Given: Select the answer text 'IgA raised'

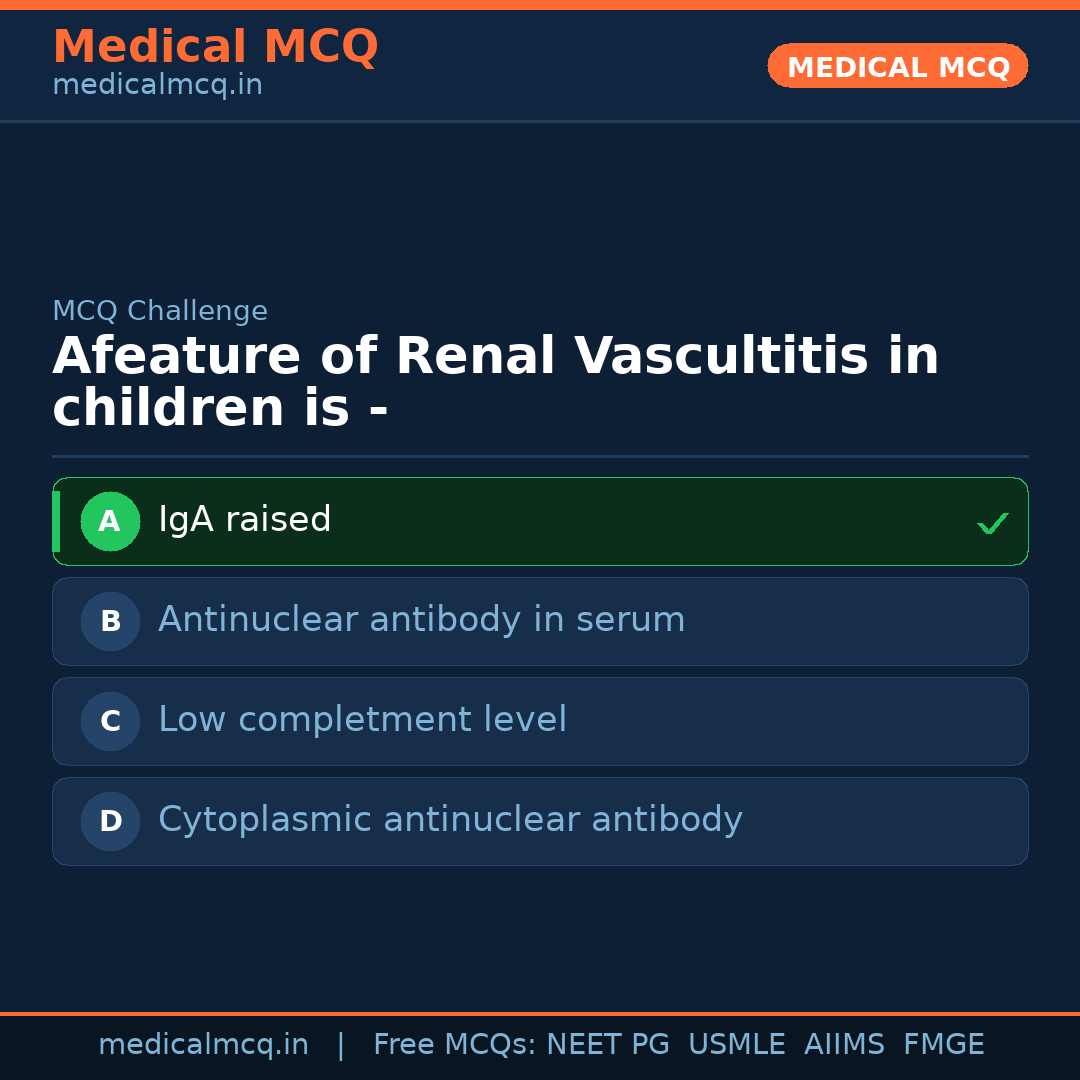Looking at the screenshot, I should [245, 520].
